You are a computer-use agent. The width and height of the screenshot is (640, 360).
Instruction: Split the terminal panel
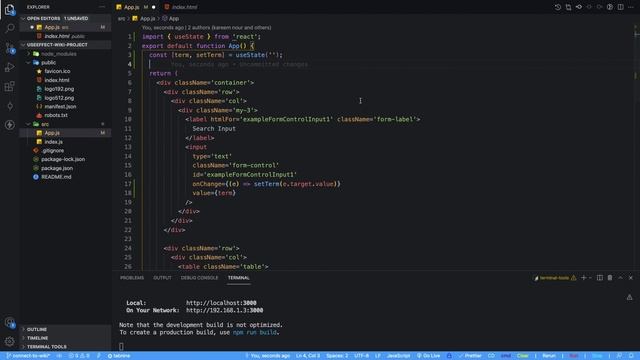(600, 278)
